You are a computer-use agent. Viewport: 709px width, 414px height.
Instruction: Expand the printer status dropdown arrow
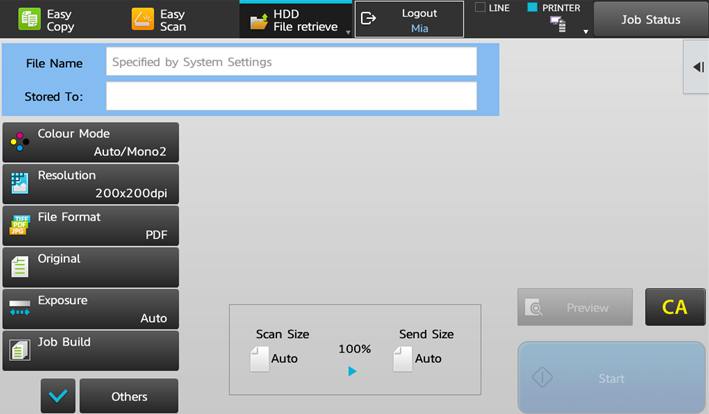(x=586, y=32)
